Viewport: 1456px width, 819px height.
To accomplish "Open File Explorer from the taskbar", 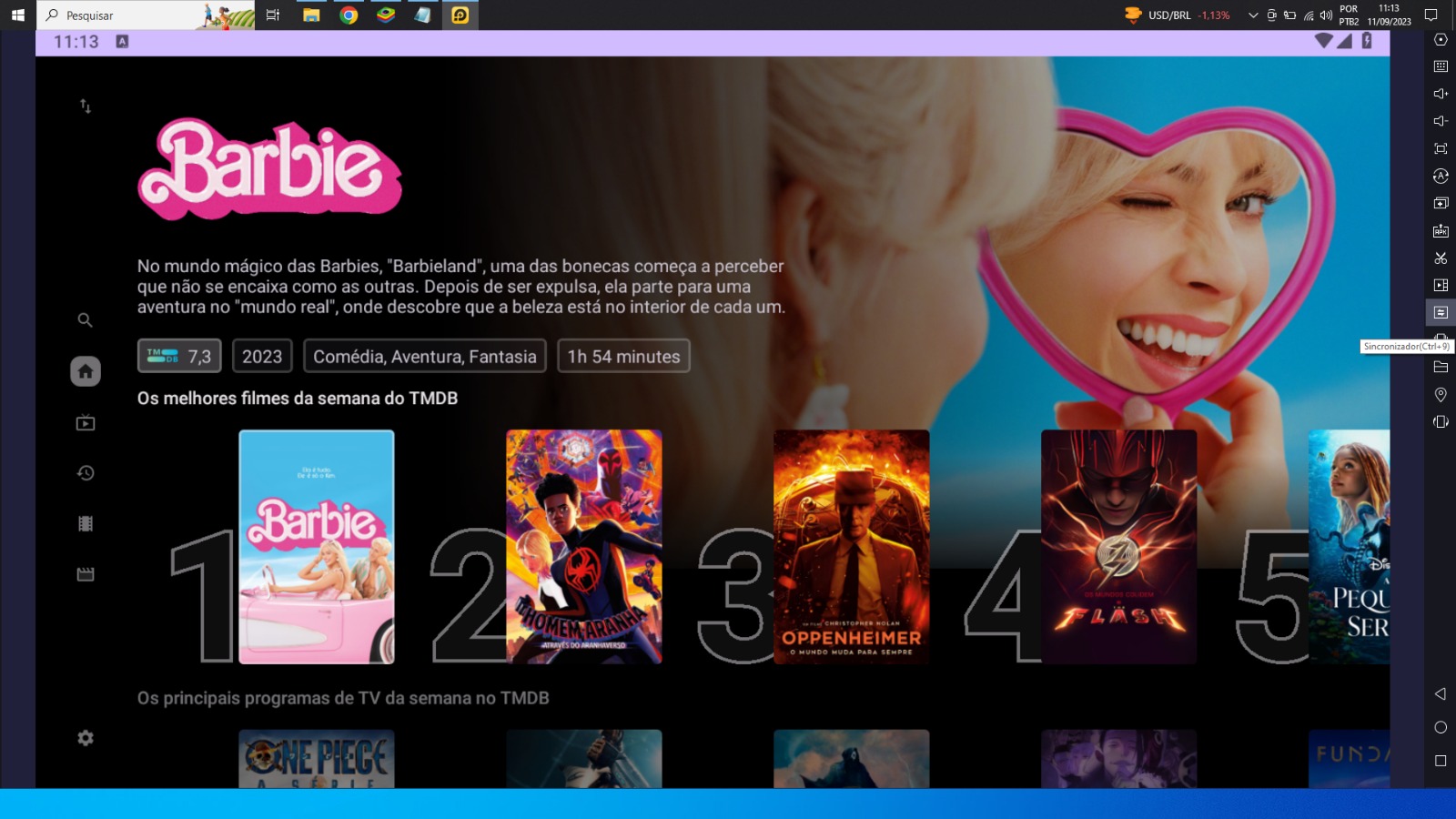I will coord(311,15).
